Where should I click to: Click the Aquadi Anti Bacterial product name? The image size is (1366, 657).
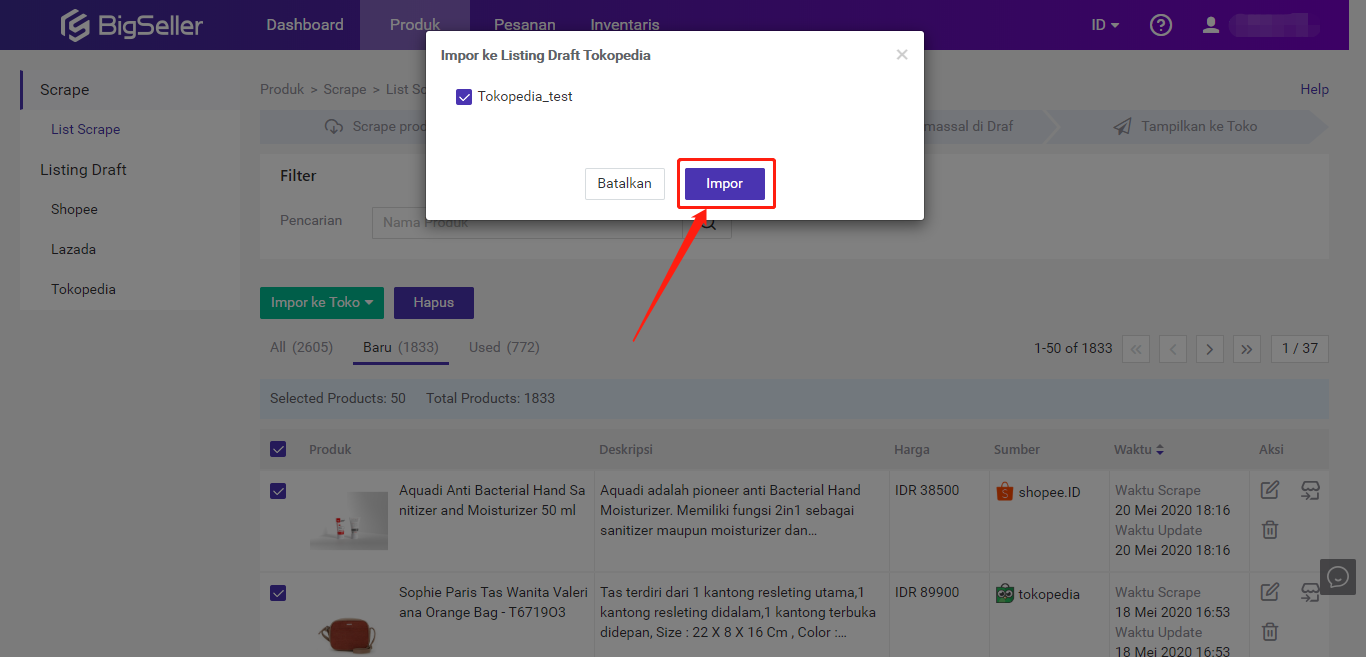pyautogui.click(x=492, y=500)
